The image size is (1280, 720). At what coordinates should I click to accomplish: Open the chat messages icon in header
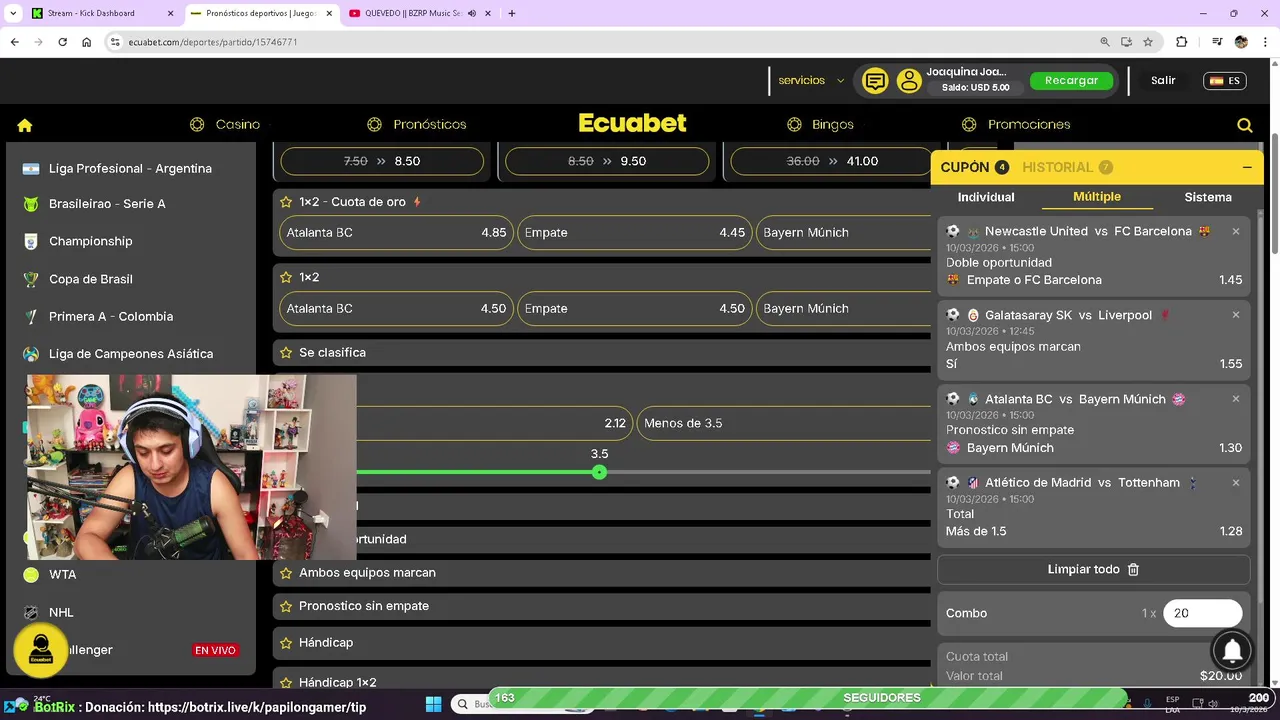pyautogui.click(x=875, y=81)
